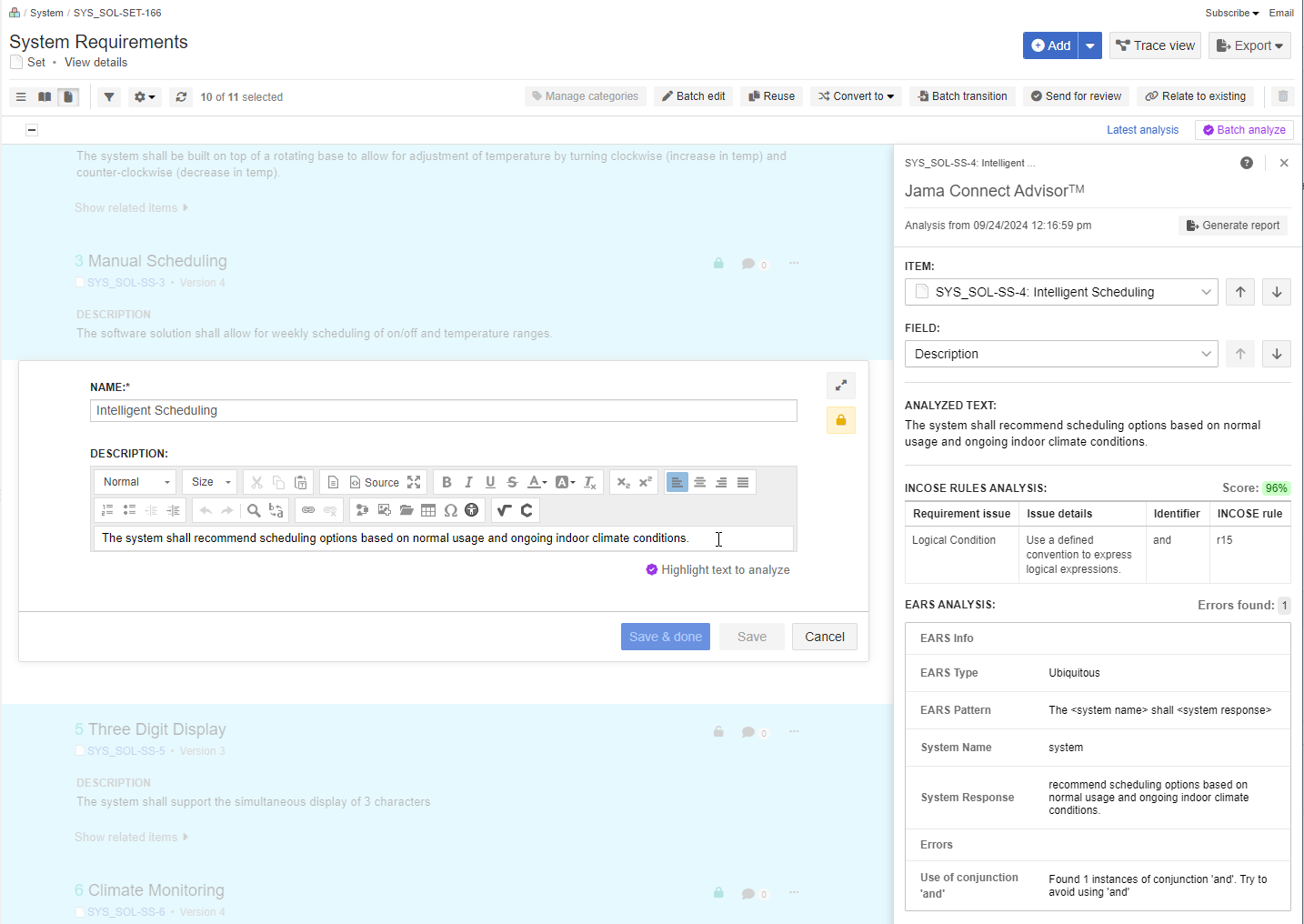1304x924 pixels.
Task: Apply italic formatting
Action: click(x=468, y=482)
